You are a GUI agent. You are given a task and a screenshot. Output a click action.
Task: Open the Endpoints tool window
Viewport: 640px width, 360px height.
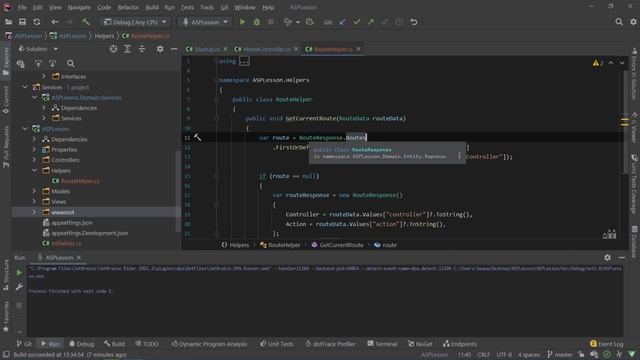(460, 344)
